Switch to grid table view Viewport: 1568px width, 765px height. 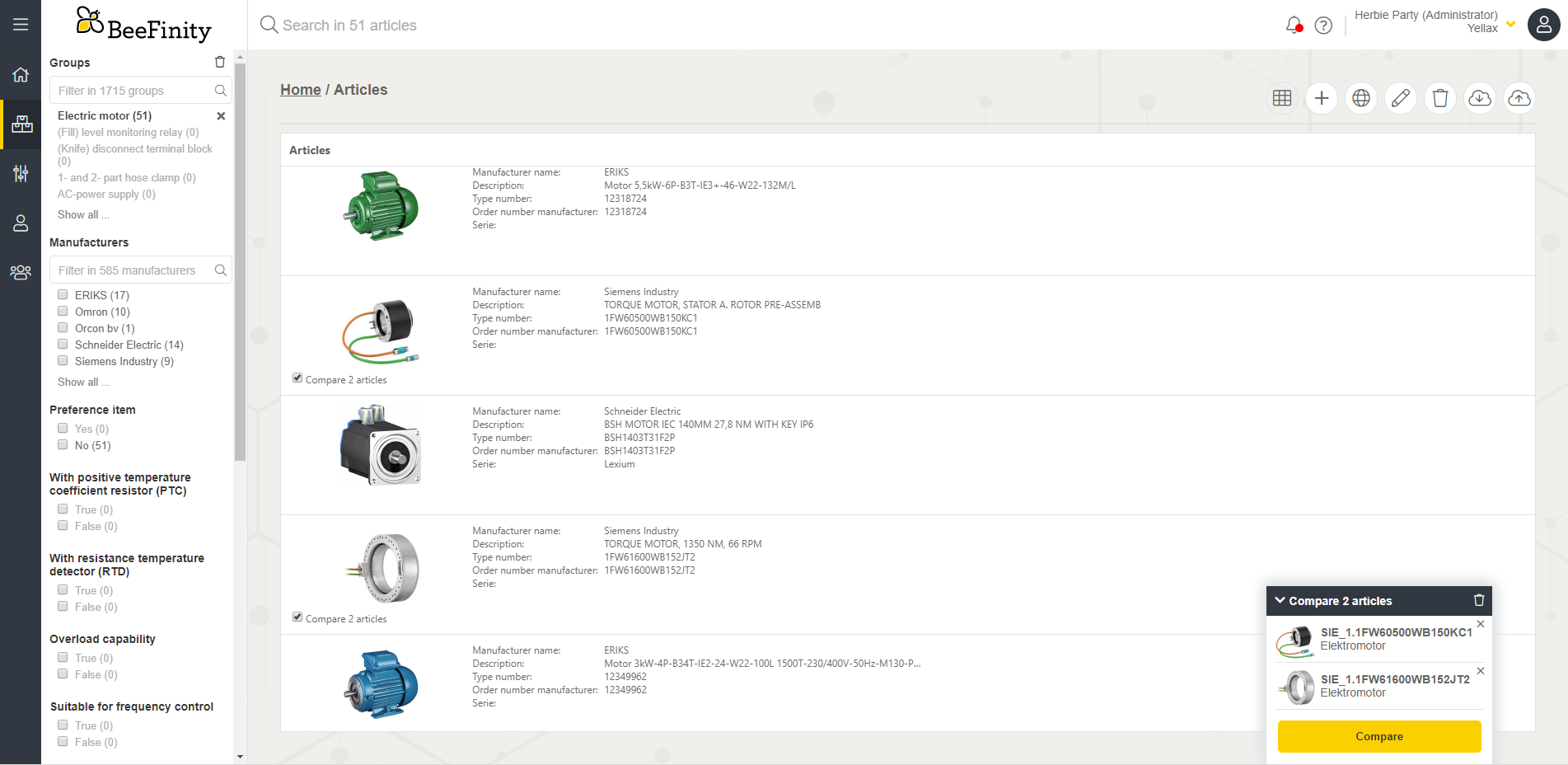[x=1282, y=98]
